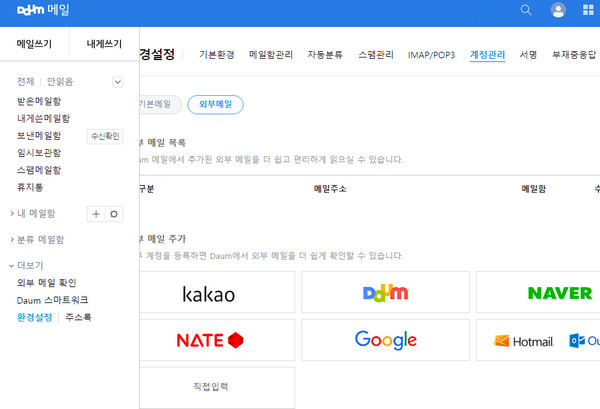Open 스팸메일함 spam folder
Viewport: 600px width, 409px height.
39,170
